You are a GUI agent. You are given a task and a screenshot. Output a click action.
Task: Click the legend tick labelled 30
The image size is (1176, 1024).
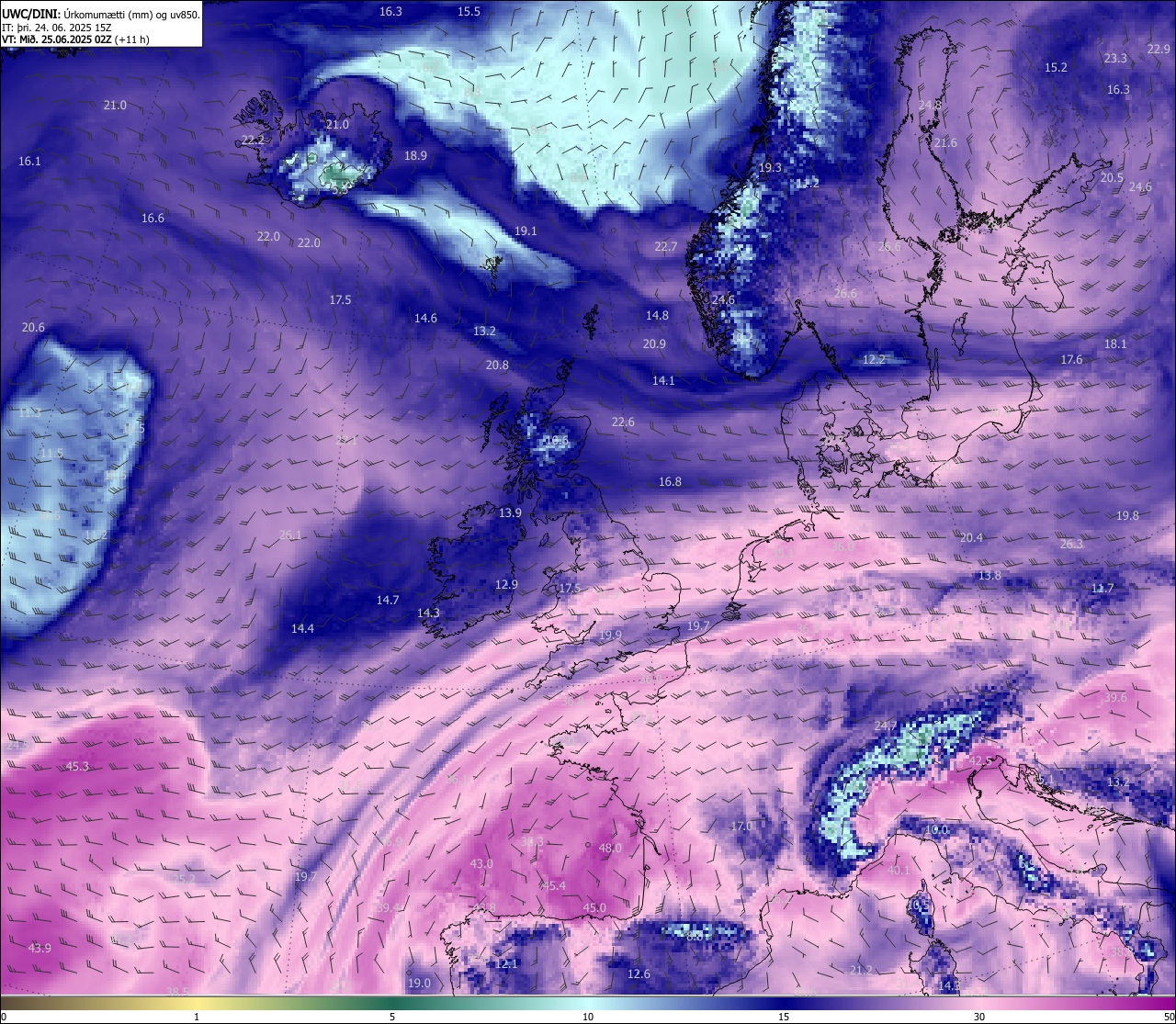click(979, 1017)
